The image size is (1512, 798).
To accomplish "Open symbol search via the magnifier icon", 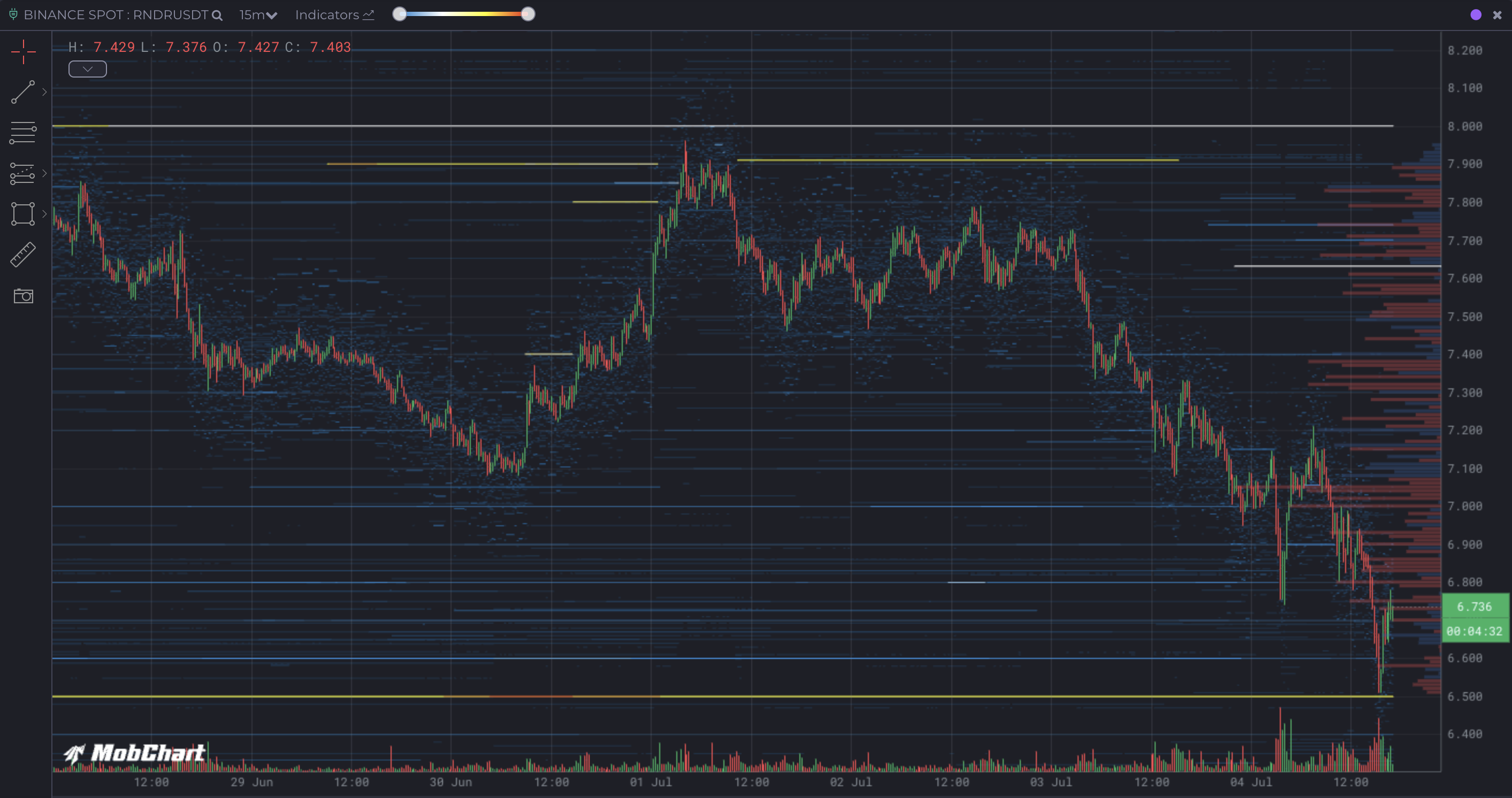I will click(x=217, y=16).
